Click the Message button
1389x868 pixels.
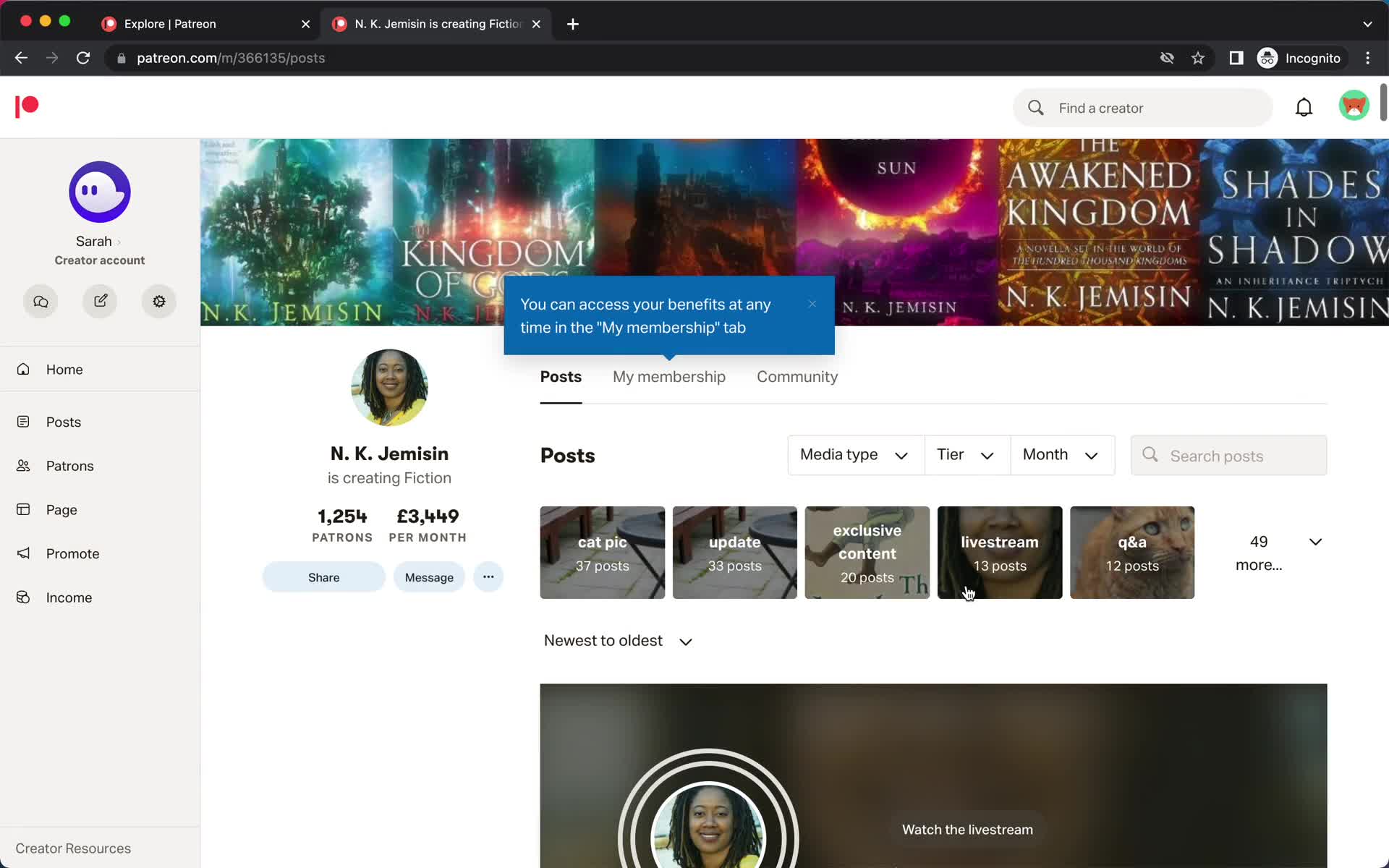coord(428,577)
